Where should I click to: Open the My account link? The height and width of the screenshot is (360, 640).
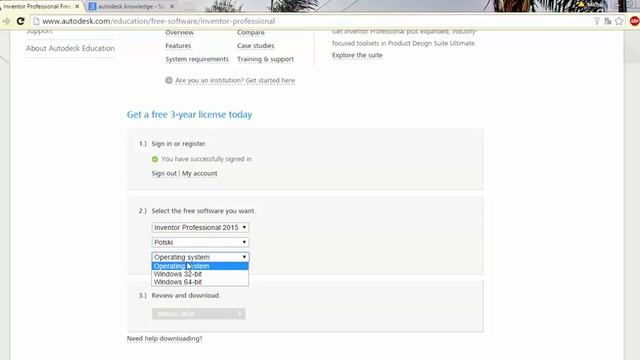coord(200,173)
